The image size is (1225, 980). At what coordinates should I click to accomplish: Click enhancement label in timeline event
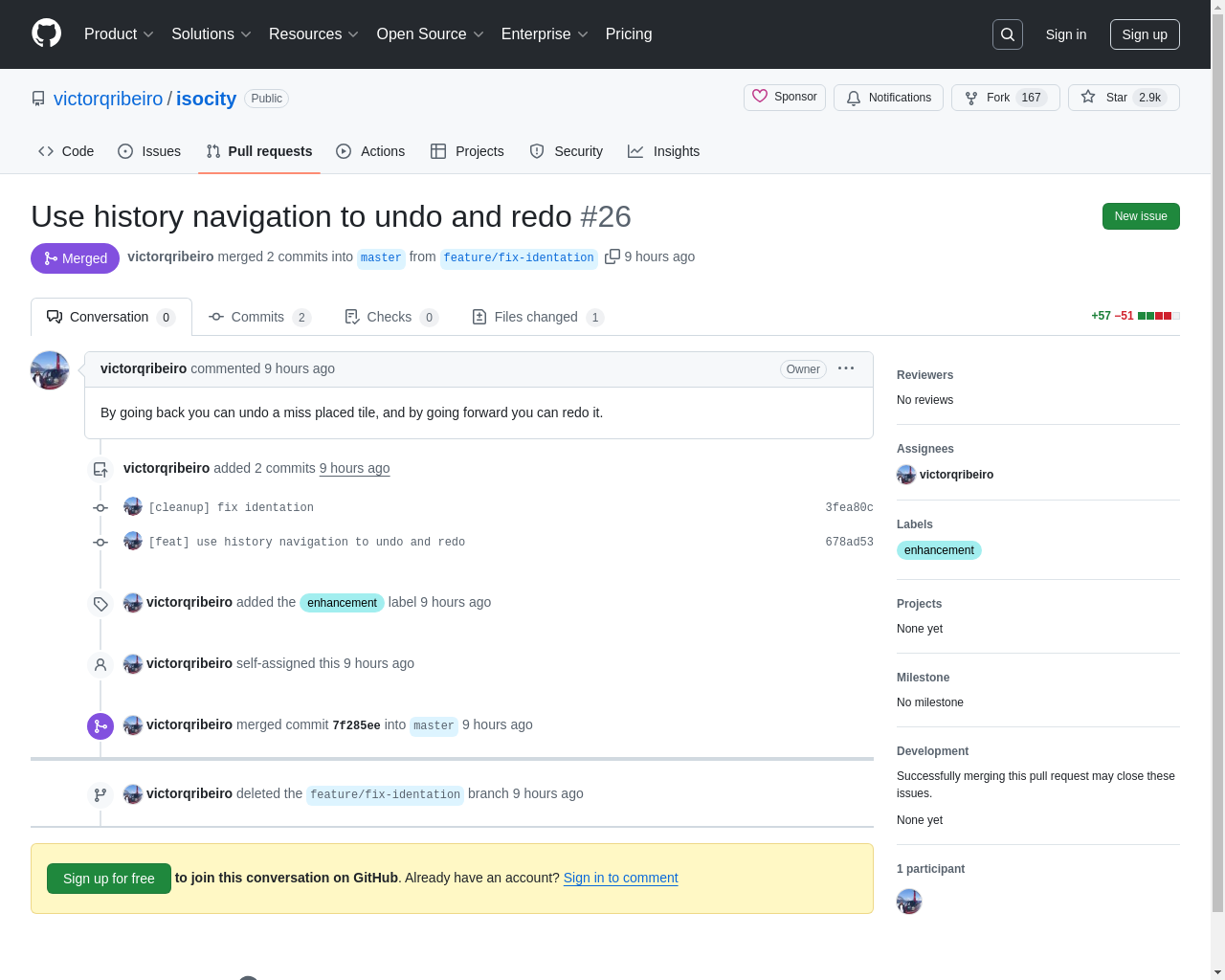(342, 603)
